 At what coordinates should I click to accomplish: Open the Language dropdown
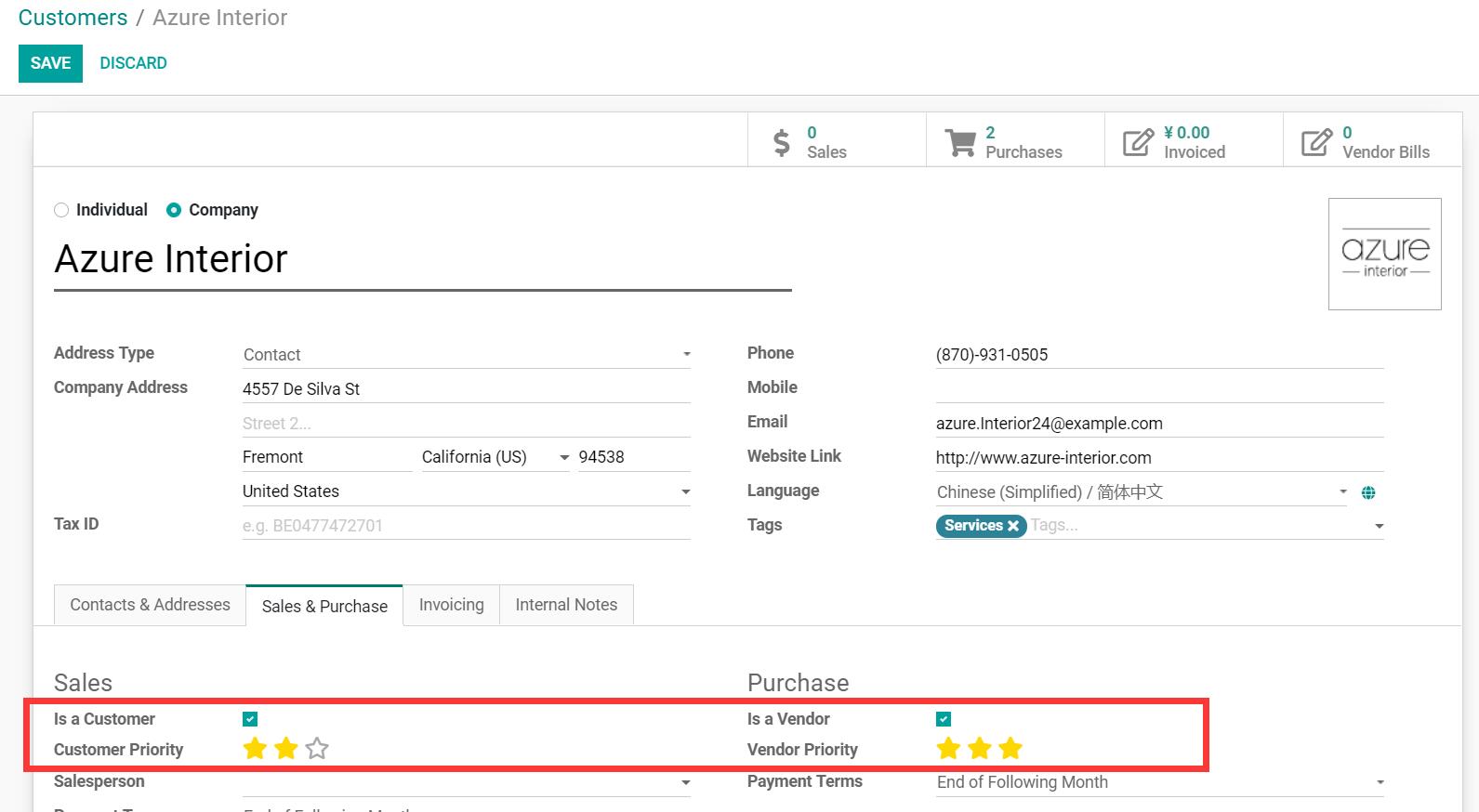tap(1142, 492)
